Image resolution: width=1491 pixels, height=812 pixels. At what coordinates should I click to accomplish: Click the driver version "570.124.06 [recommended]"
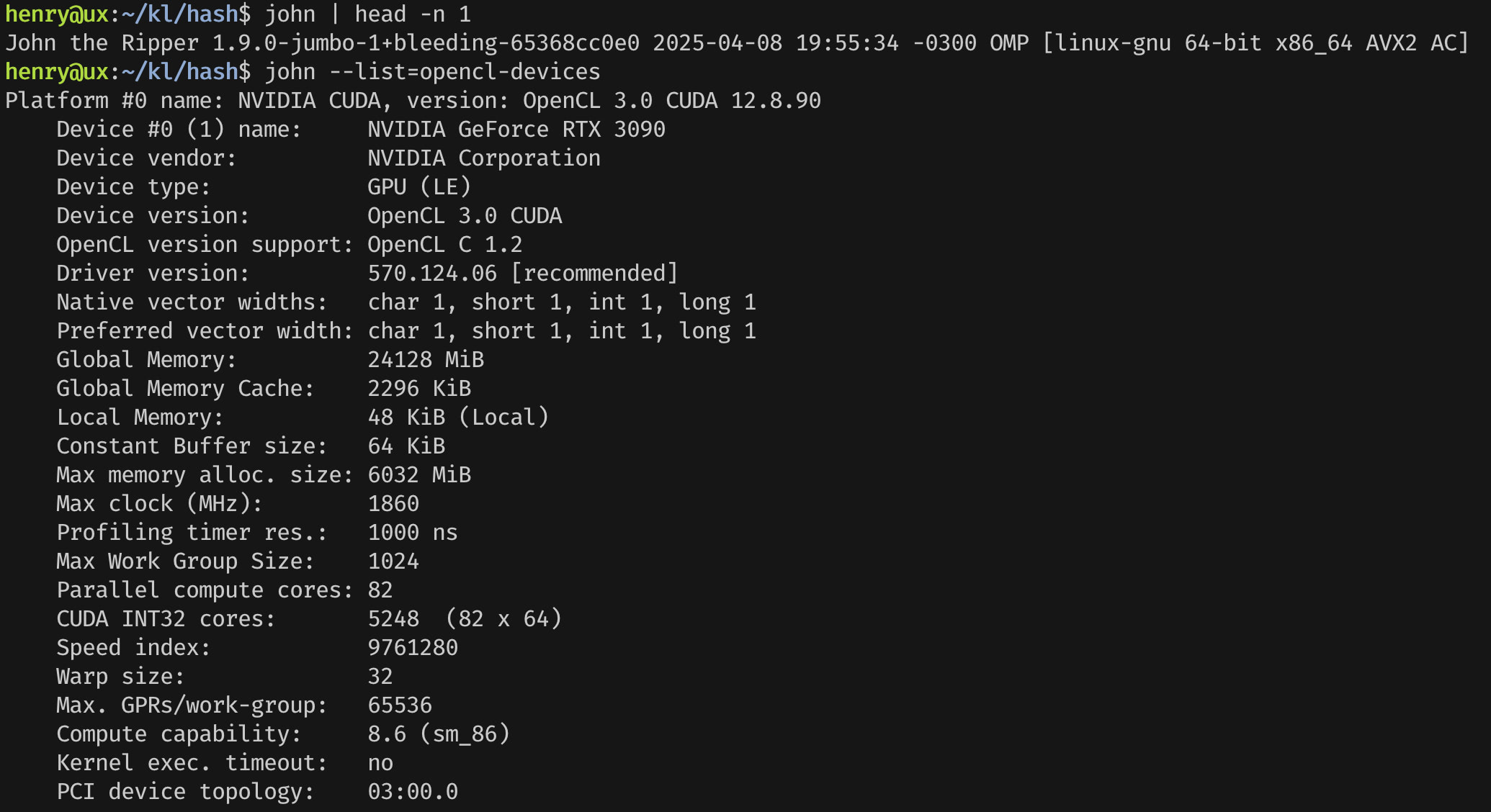(522, 274)
